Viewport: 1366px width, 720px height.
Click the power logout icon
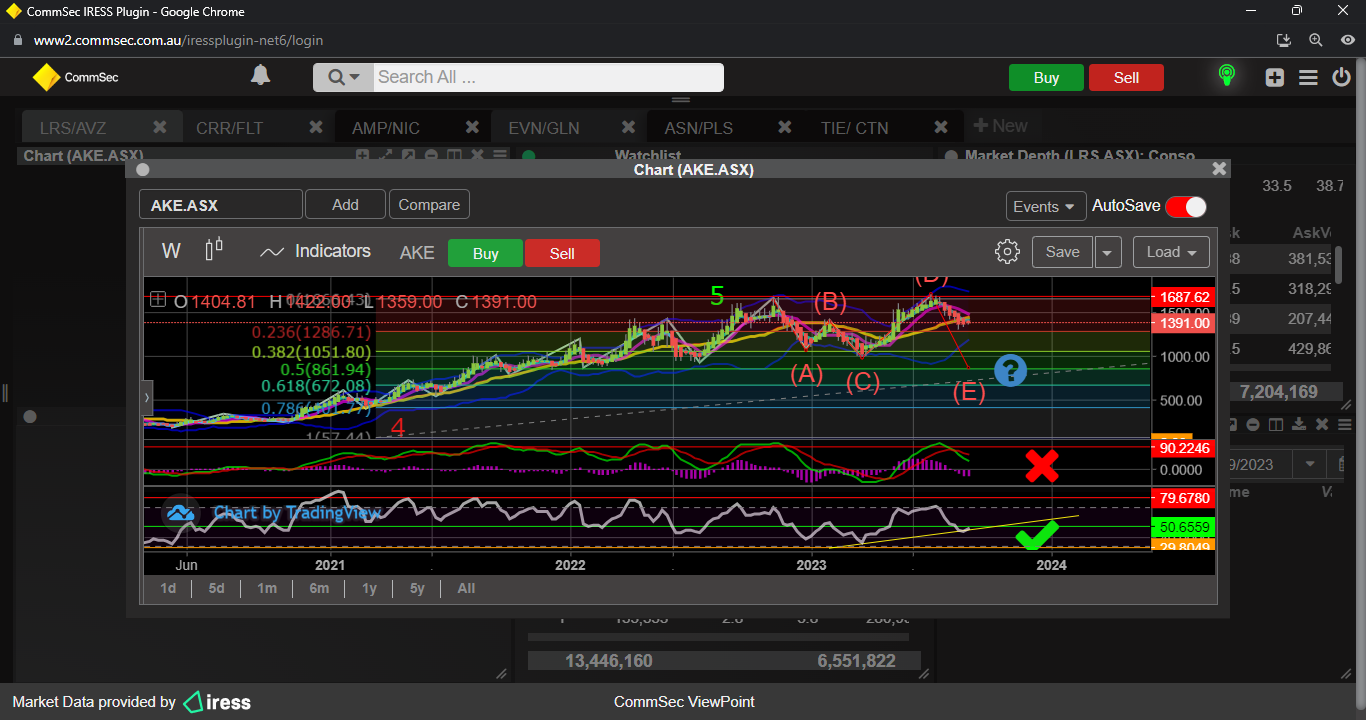[1341, 77]
